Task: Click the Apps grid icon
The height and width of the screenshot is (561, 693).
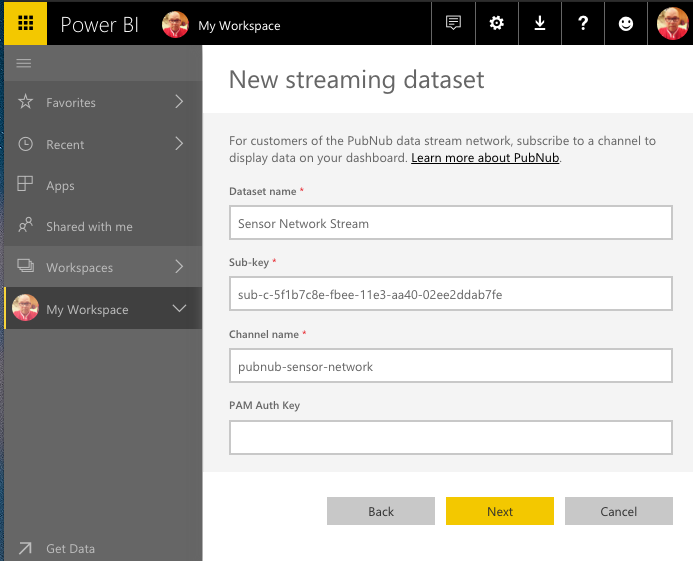Action: point(25,183)
